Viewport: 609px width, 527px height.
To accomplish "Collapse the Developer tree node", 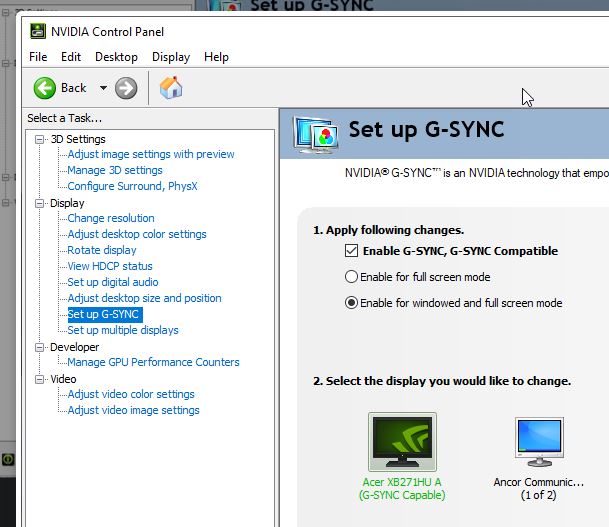I will pyautogui.click(x=39, y=347).
